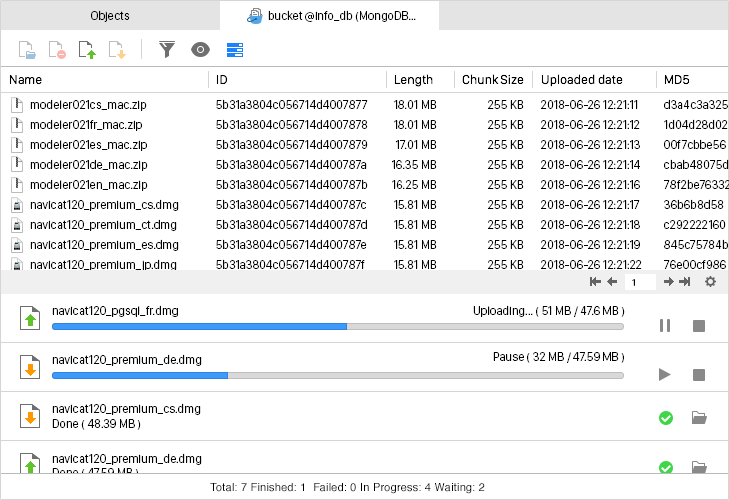Click ID 5b31a3804c056714d400787a
The height and width of the screenshot is (500, 729).
point(291,165)
